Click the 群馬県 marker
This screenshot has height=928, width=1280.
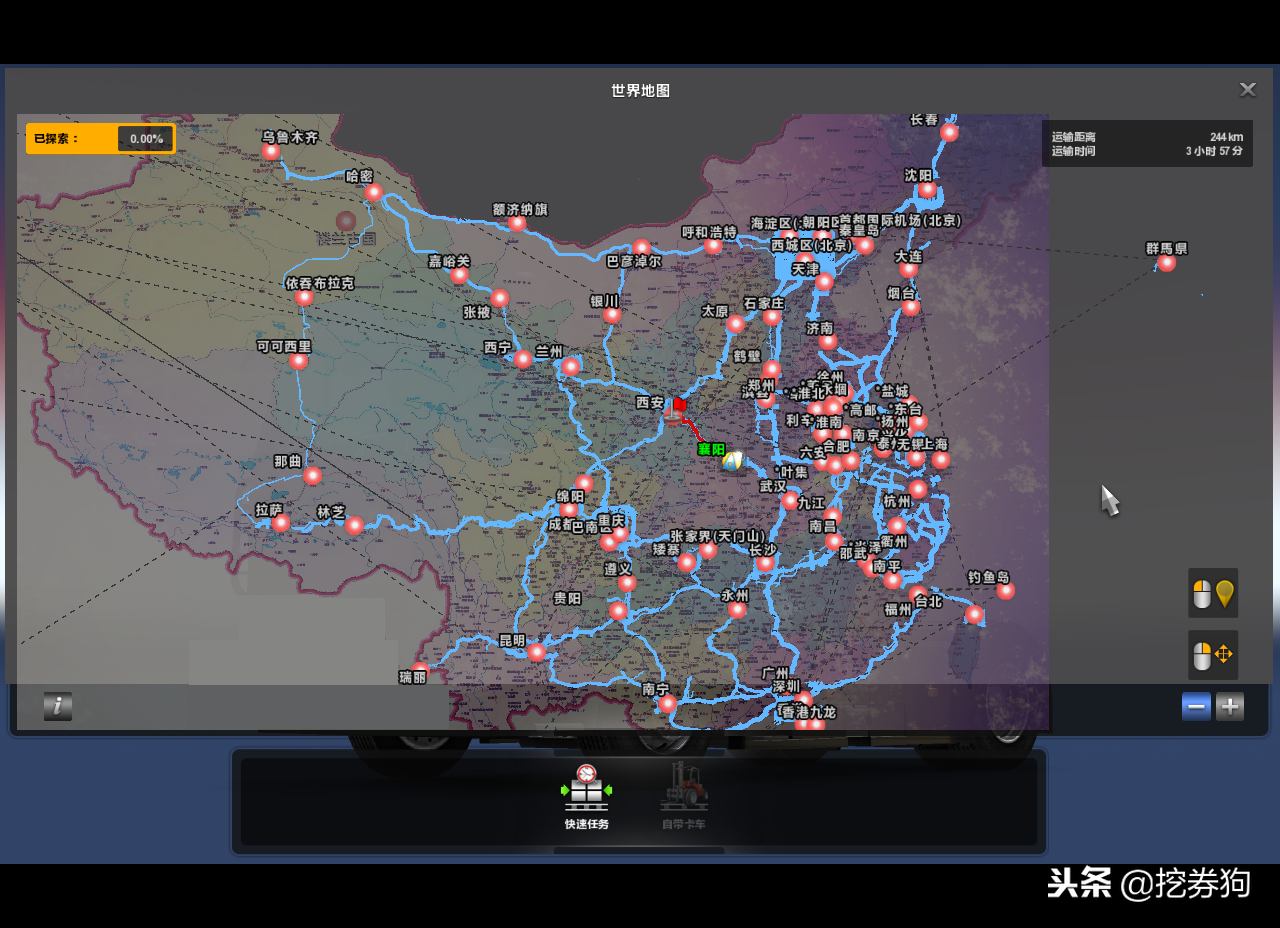[x=1166, y=263]
